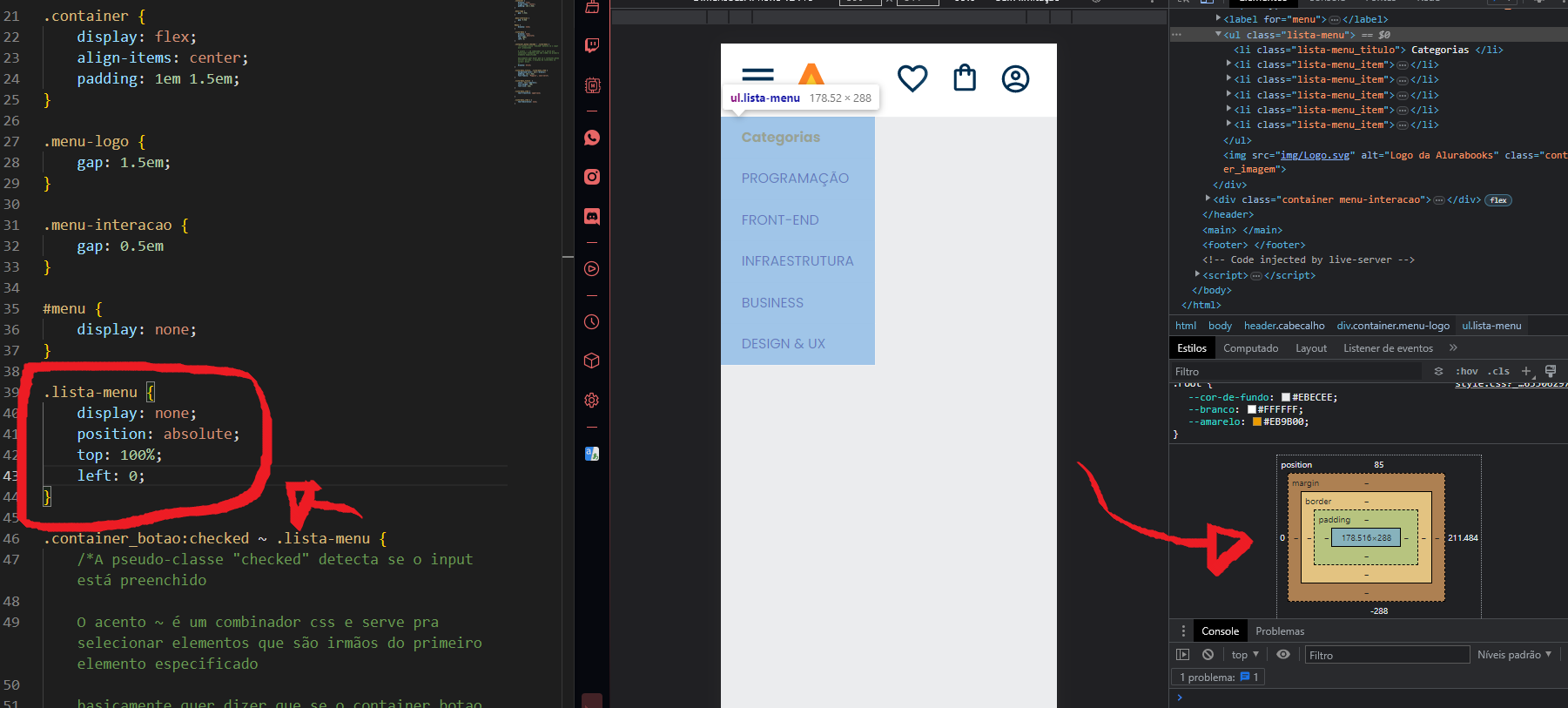Click the DESIGN & UX menu link
1568x708 pixels.
click(784, 344)
